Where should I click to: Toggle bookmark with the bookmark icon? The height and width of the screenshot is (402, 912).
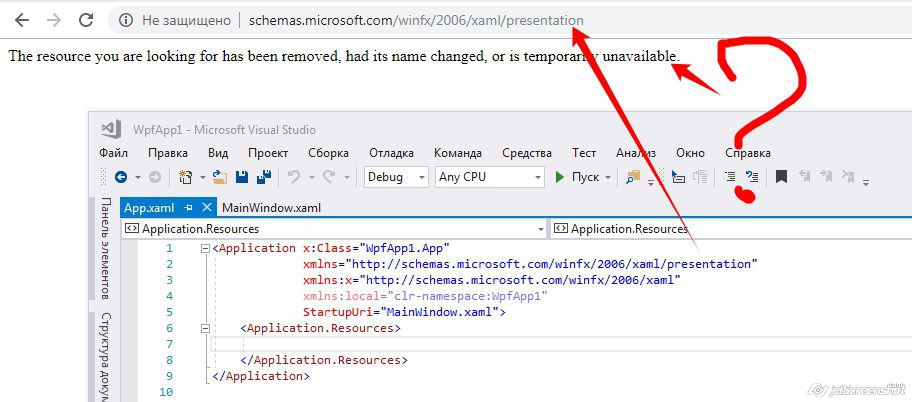[781, 176]
